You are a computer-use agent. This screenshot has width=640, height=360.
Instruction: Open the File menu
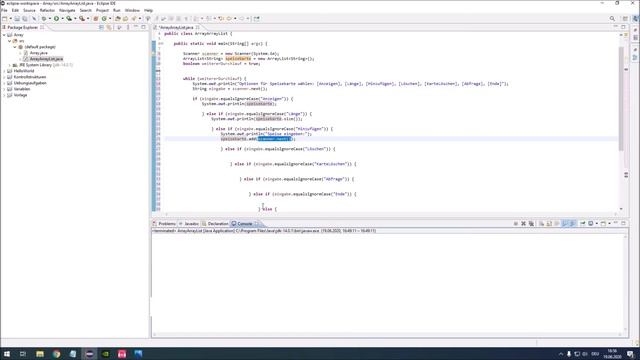[x=4, y=10]
